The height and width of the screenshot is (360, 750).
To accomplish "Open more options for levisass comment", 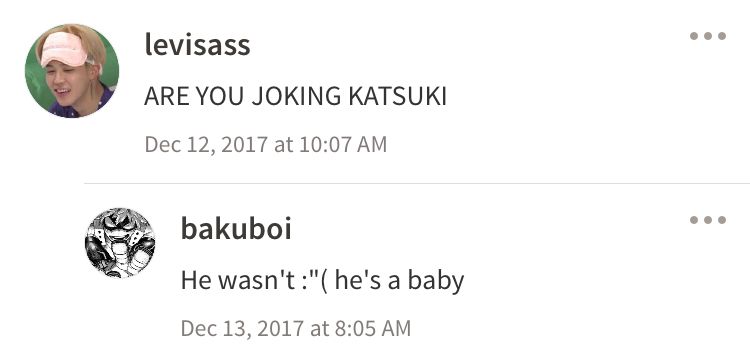I will tap(708, 36).
